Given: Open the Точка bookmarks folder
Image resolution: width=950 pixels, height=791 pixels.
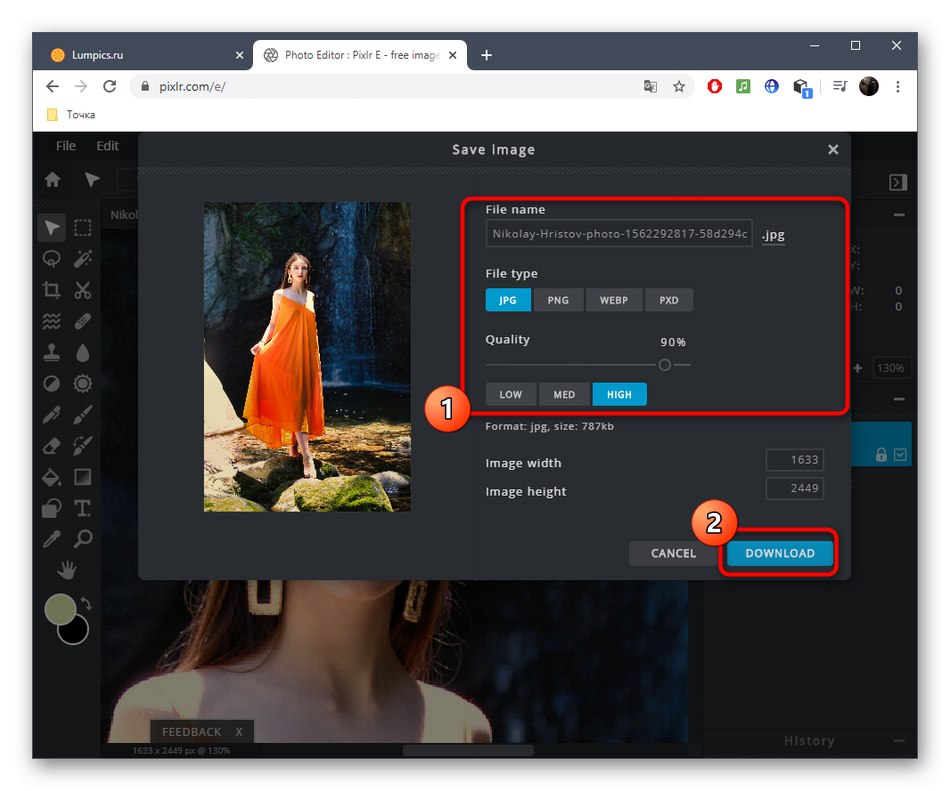Looking at the screenshot, I should pyautogui.click(x=71, y=114).
